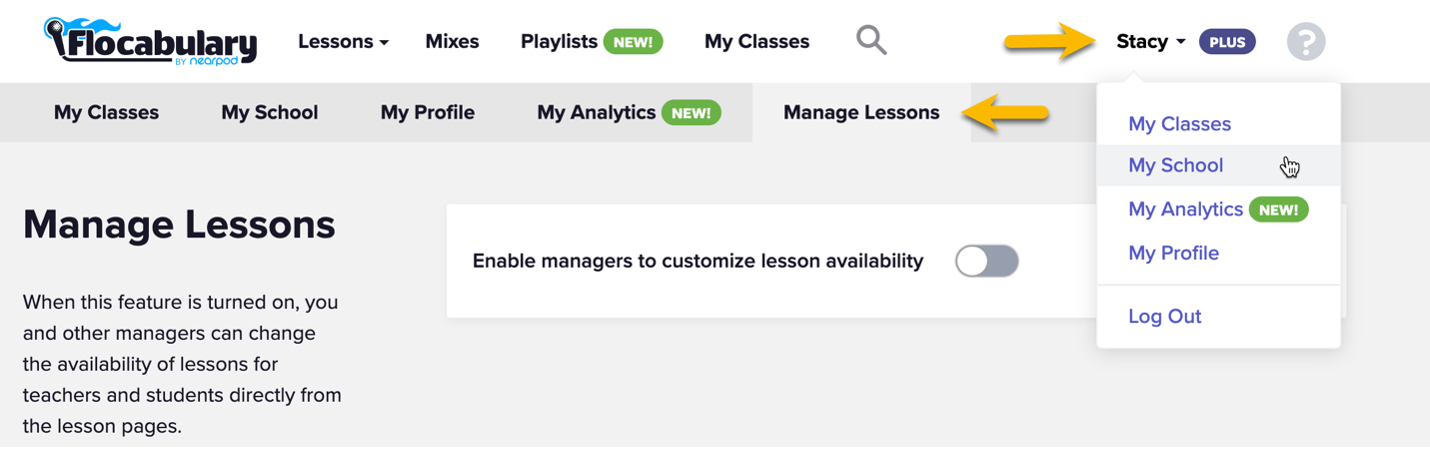This screenshot has width=1430, height=452.
Task: Select My Profile from dropdown menu
Action: pos(1174,253)
